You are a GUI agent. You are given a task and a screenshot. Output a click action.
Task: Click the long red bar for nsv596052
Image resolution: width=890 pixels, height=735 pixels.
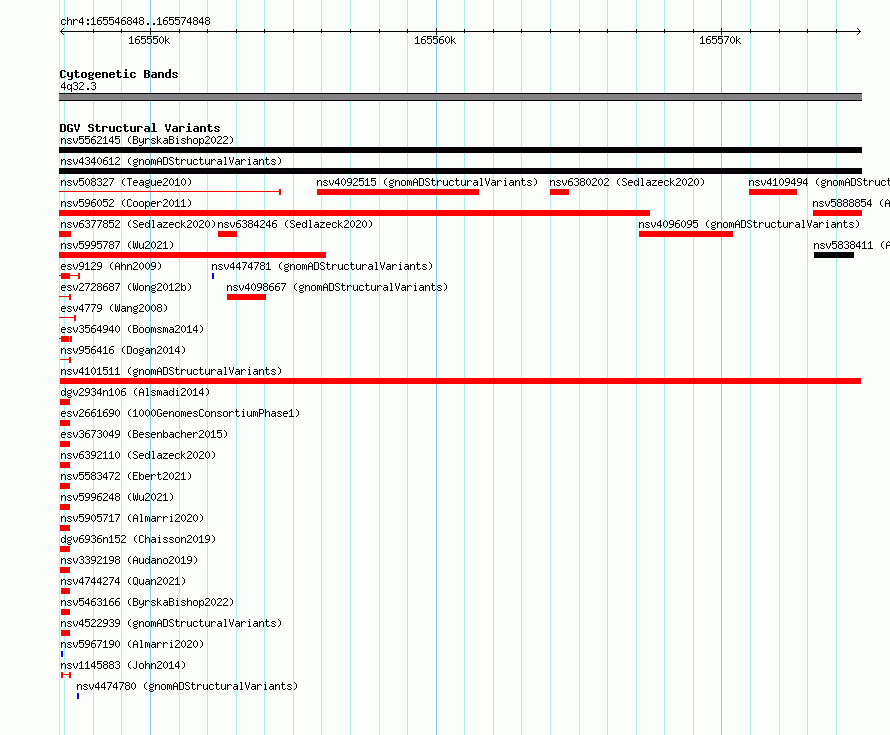coord(354,213)
